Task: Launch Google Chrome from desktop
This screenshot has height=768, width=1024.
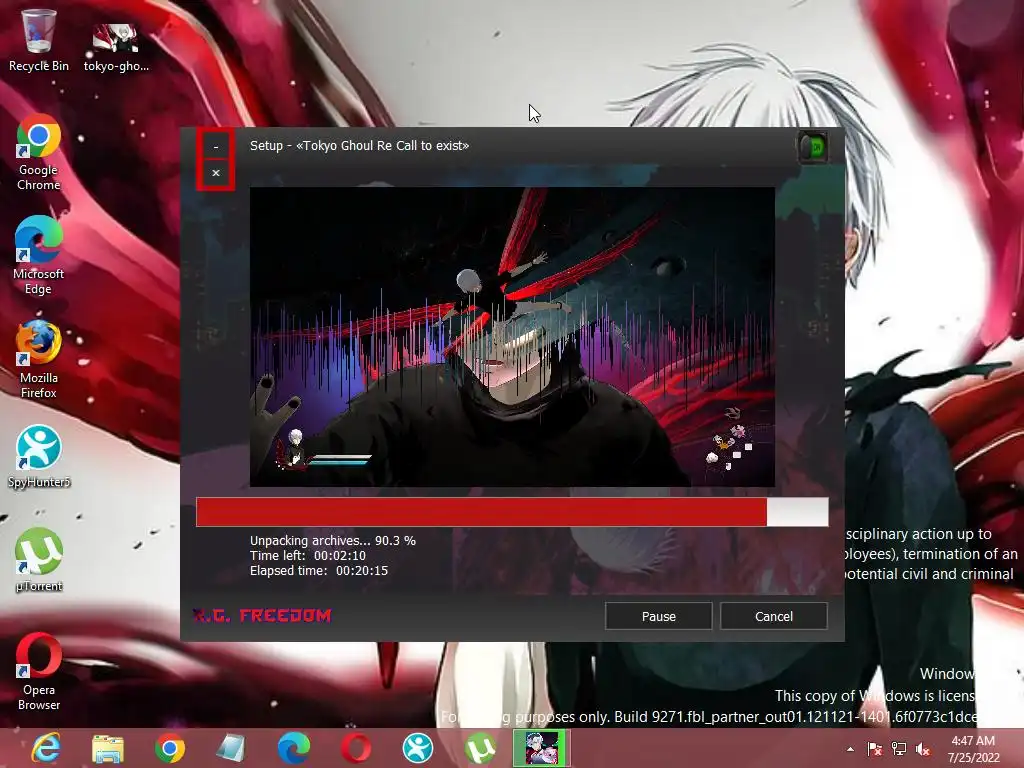Action: point(39,153)
